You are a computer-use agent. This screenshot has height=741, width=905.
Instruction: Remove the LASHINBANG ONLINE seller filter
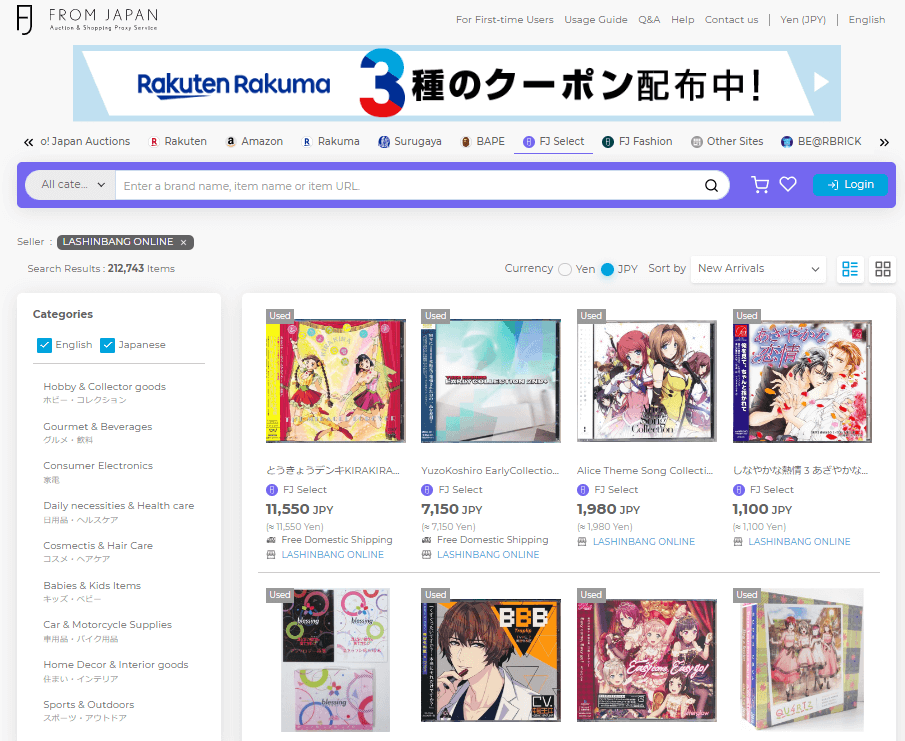pos(184,242)
